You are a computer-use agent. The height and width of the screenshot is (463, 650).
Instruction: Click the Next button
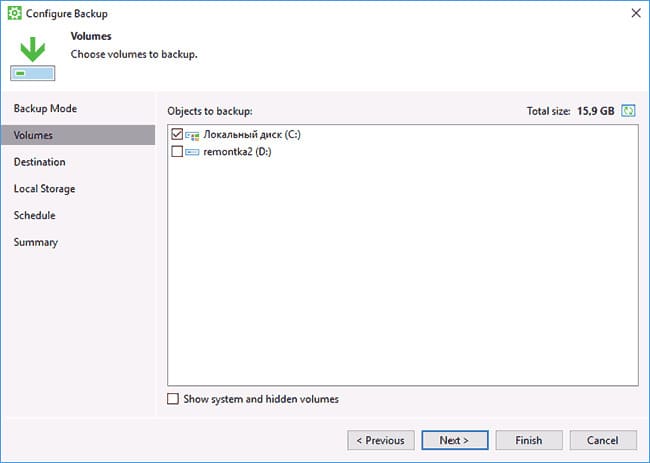[455, 440]
